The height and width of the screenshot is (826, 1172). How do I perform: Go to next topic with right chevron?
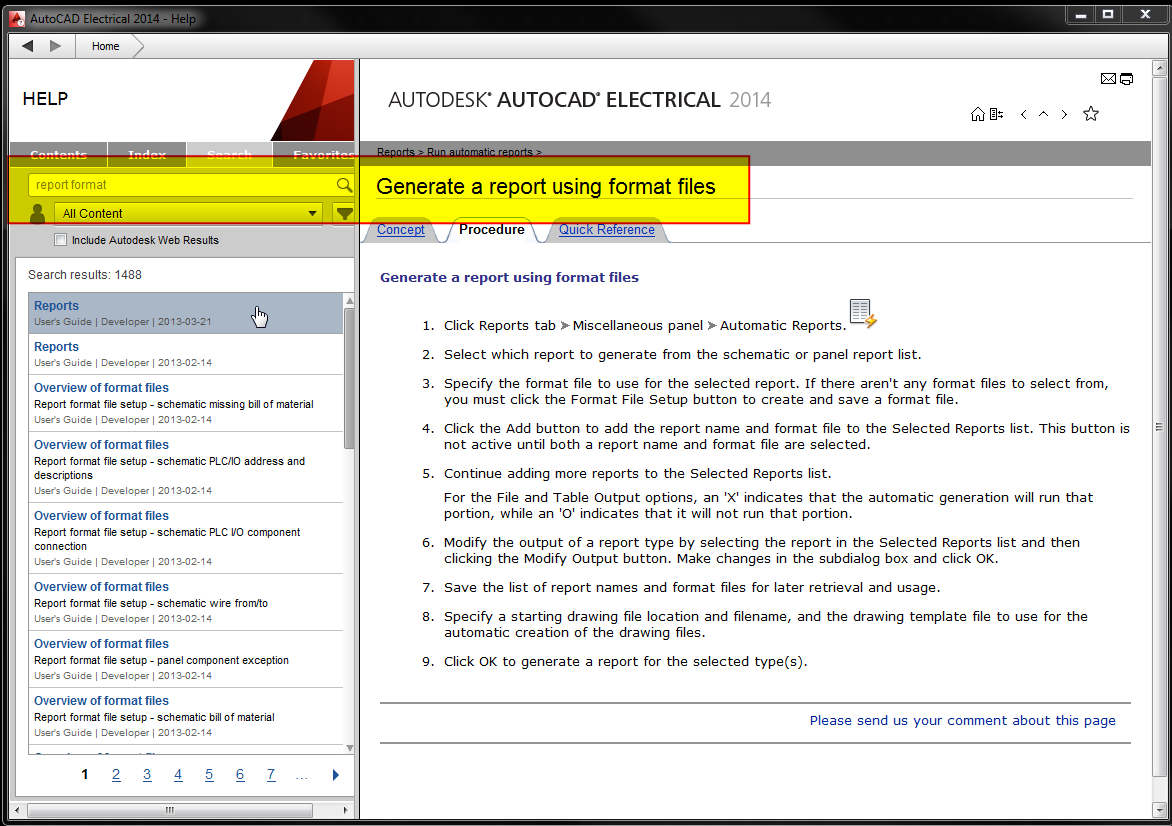coord(1064,114)
